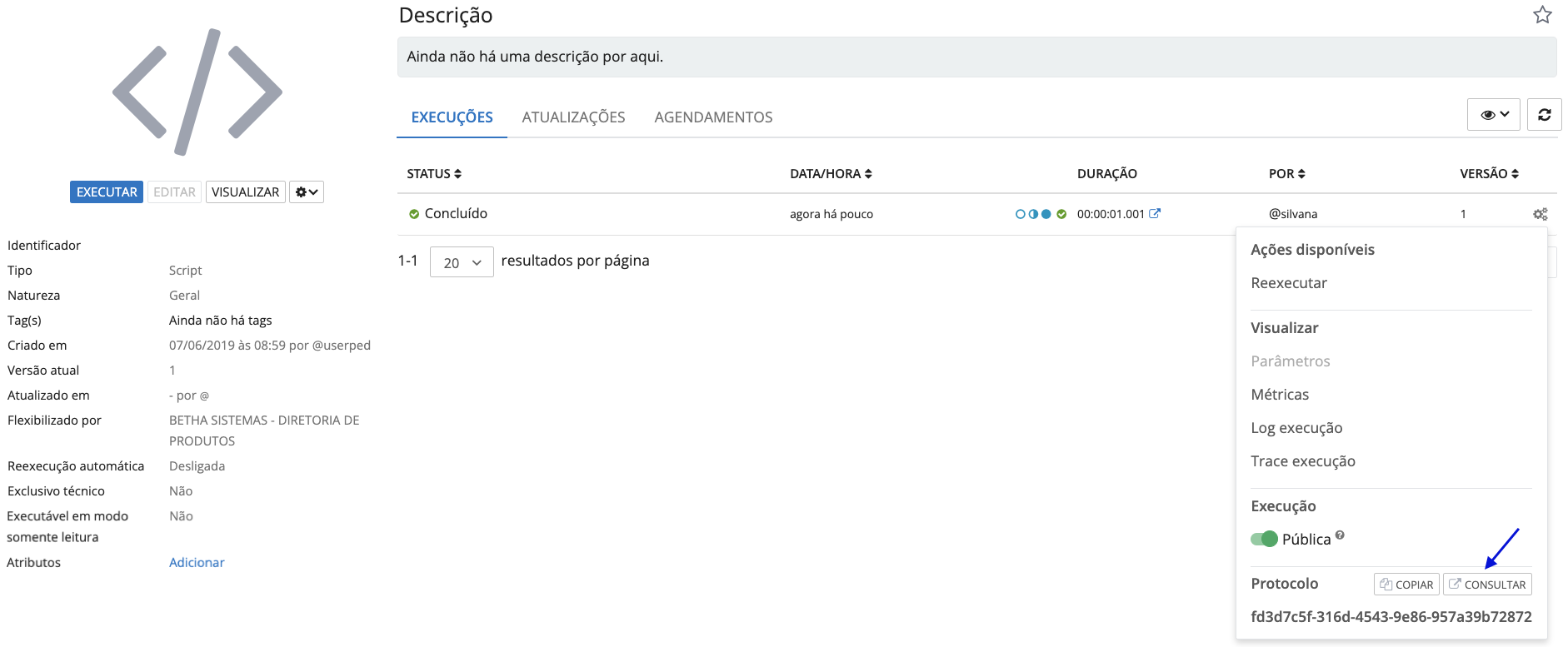The image size is (1568, 647).
Task: Click the green Concluído status icon
Action: [414, 215]
